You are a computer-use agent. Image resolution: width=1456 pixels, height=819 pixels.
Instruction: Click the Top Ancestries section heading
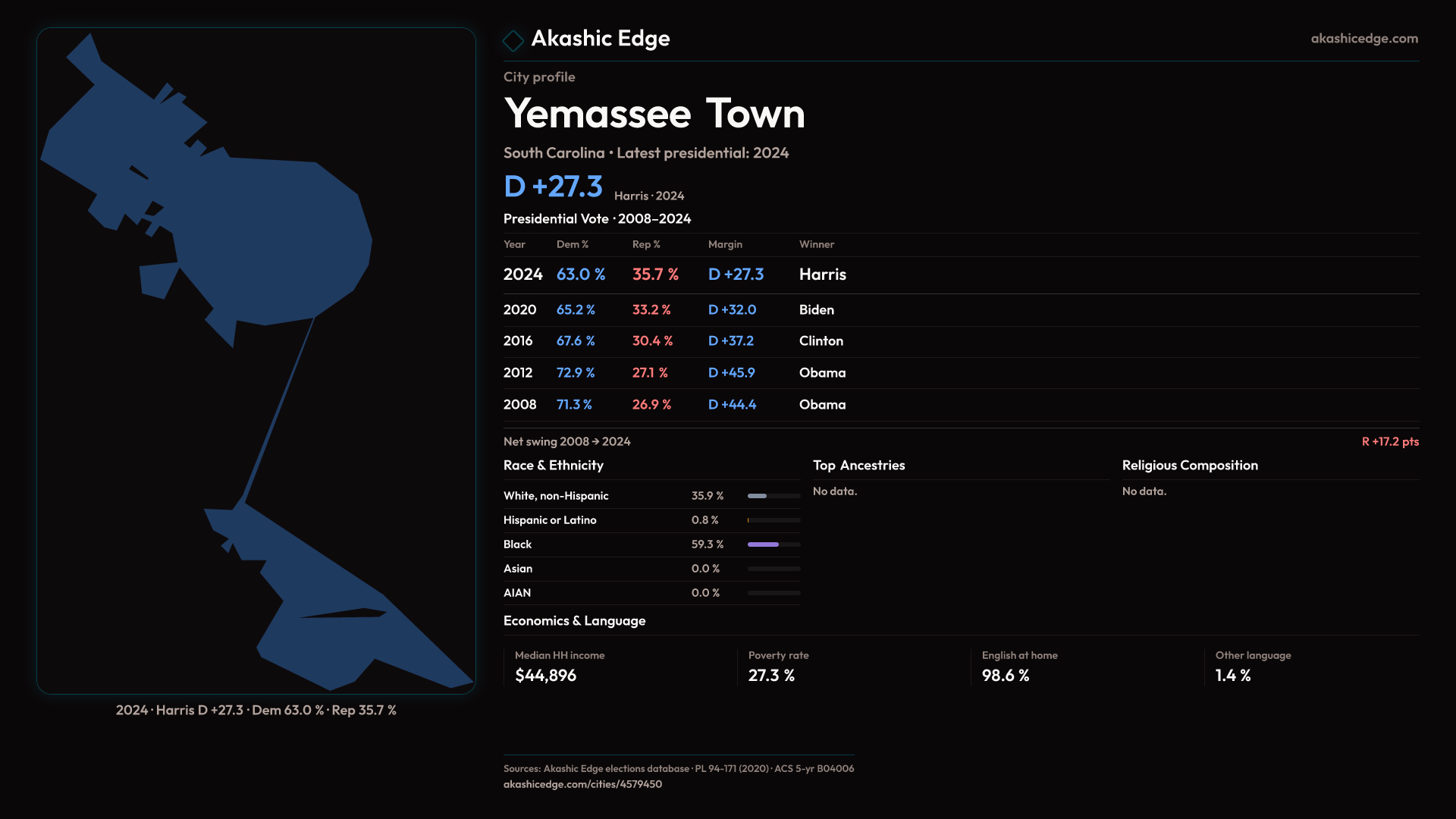coord(858,466)
